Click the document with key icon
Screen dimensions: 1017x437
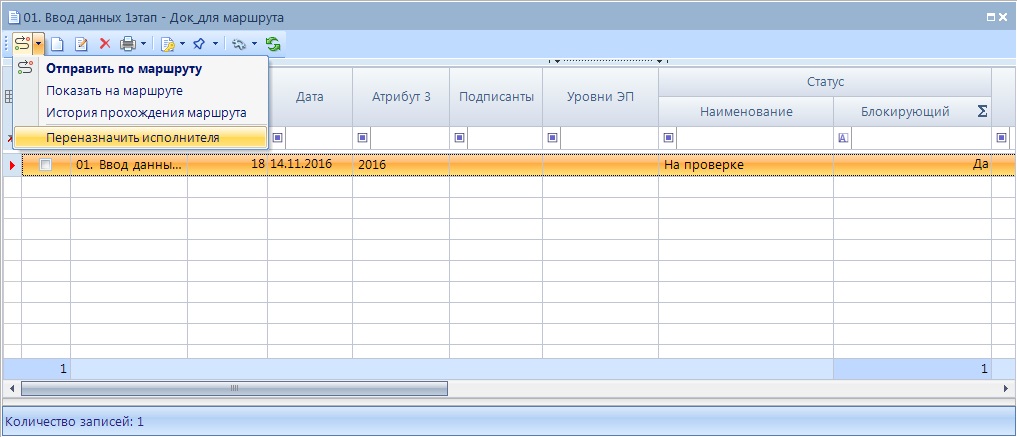click(168, 44)
